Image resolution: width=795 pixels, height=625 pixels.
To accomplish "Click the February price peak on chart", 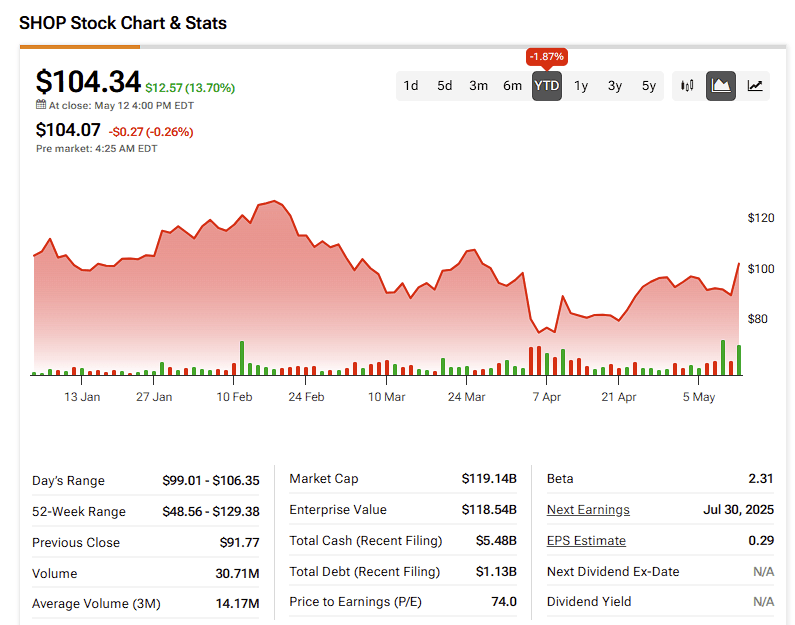I will click(x=274, y=201).
